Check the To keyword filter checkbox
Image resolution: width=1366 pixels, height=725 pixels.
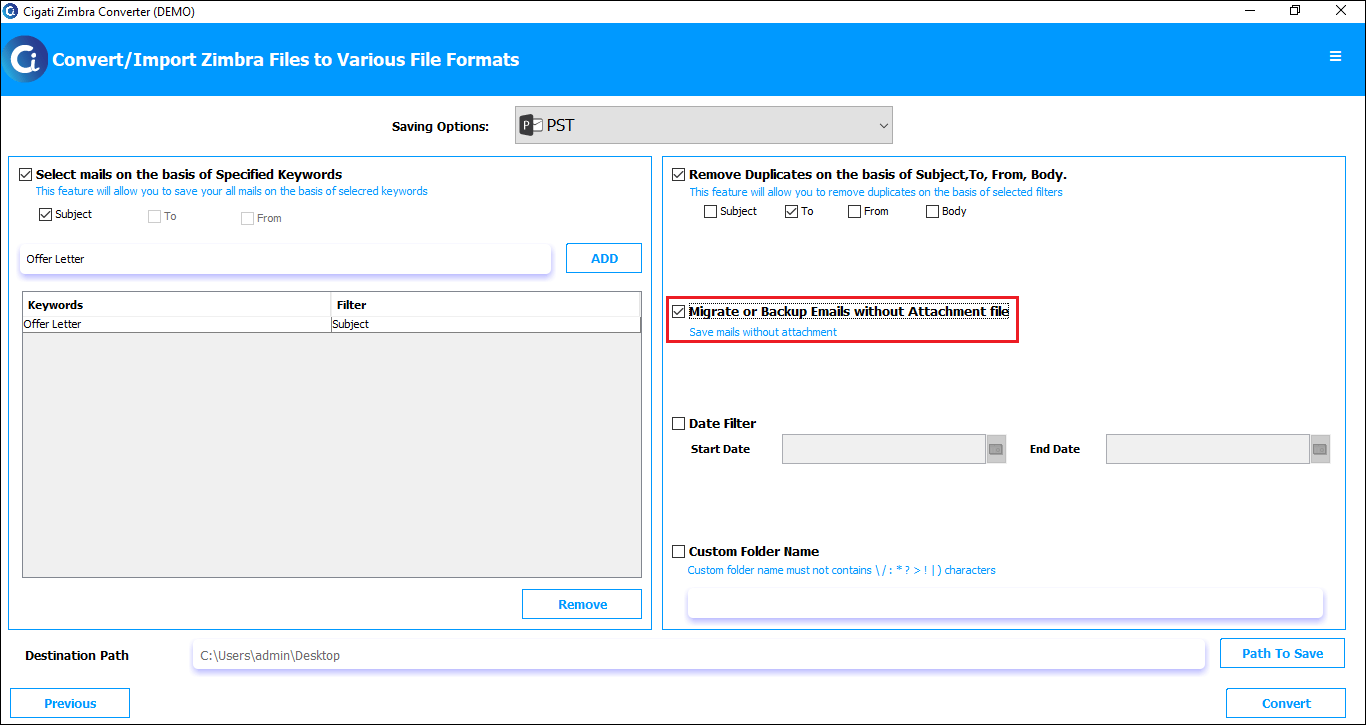point(154,216)
